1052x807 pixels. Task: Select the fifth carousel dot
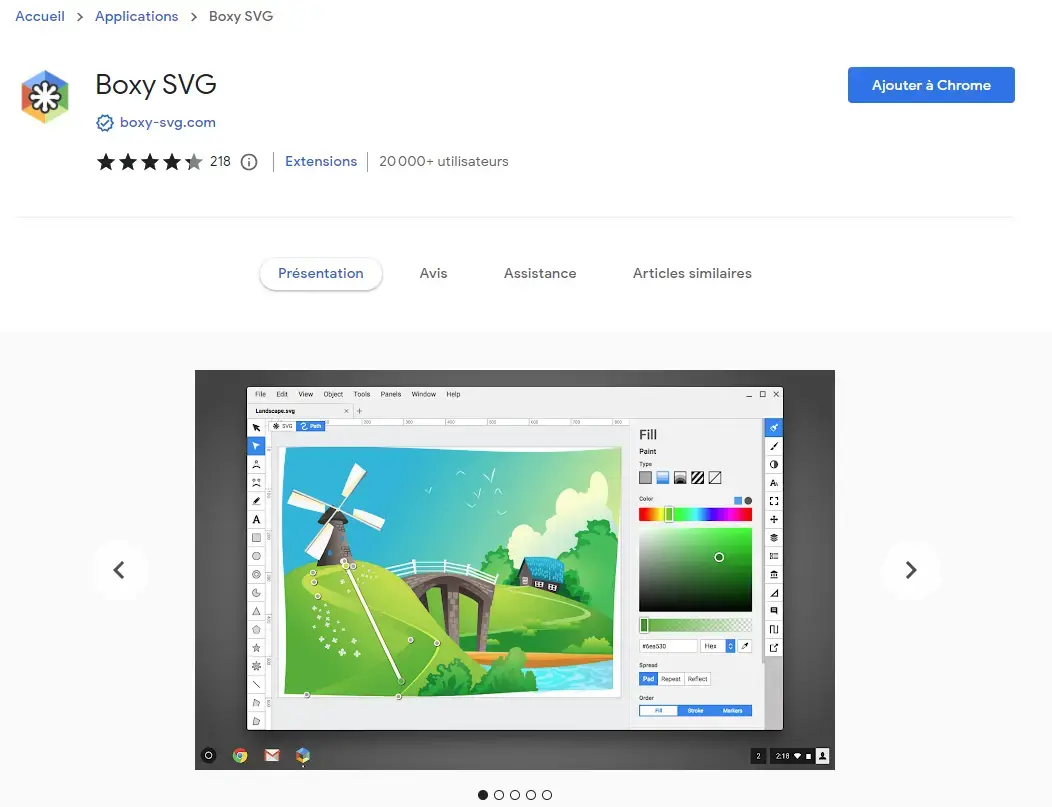point(547,795)
